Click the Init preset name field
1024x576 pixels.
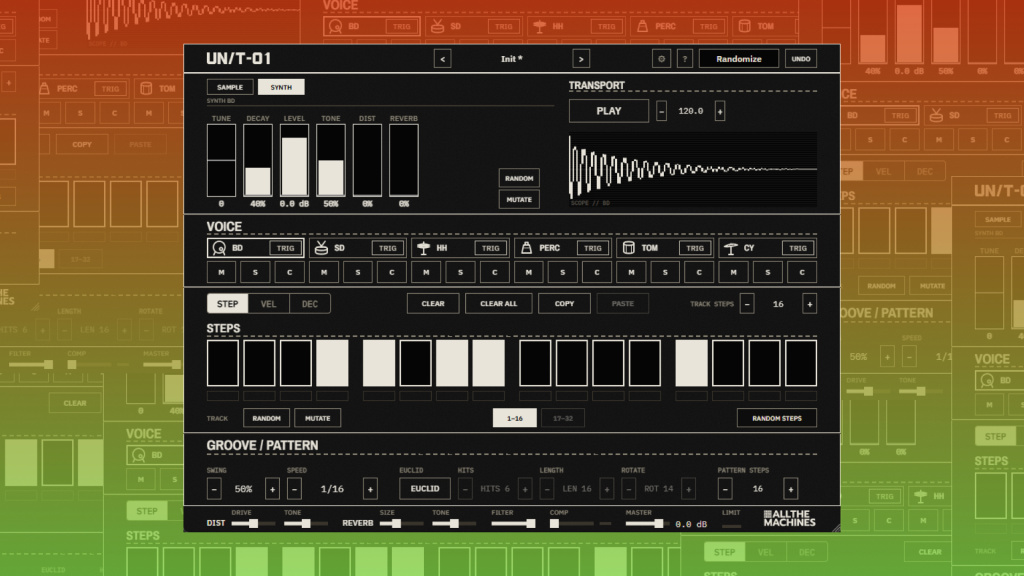511,59
